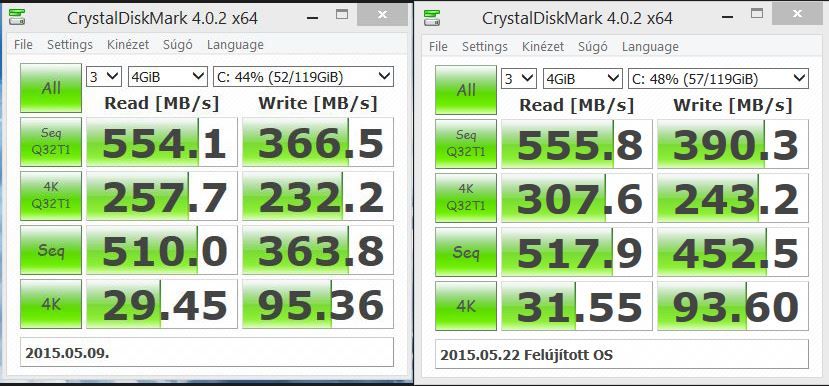The image size is (829, 386).
Task: Click the All button in left CrystalDiskMark window
Action: coord(51,88)
